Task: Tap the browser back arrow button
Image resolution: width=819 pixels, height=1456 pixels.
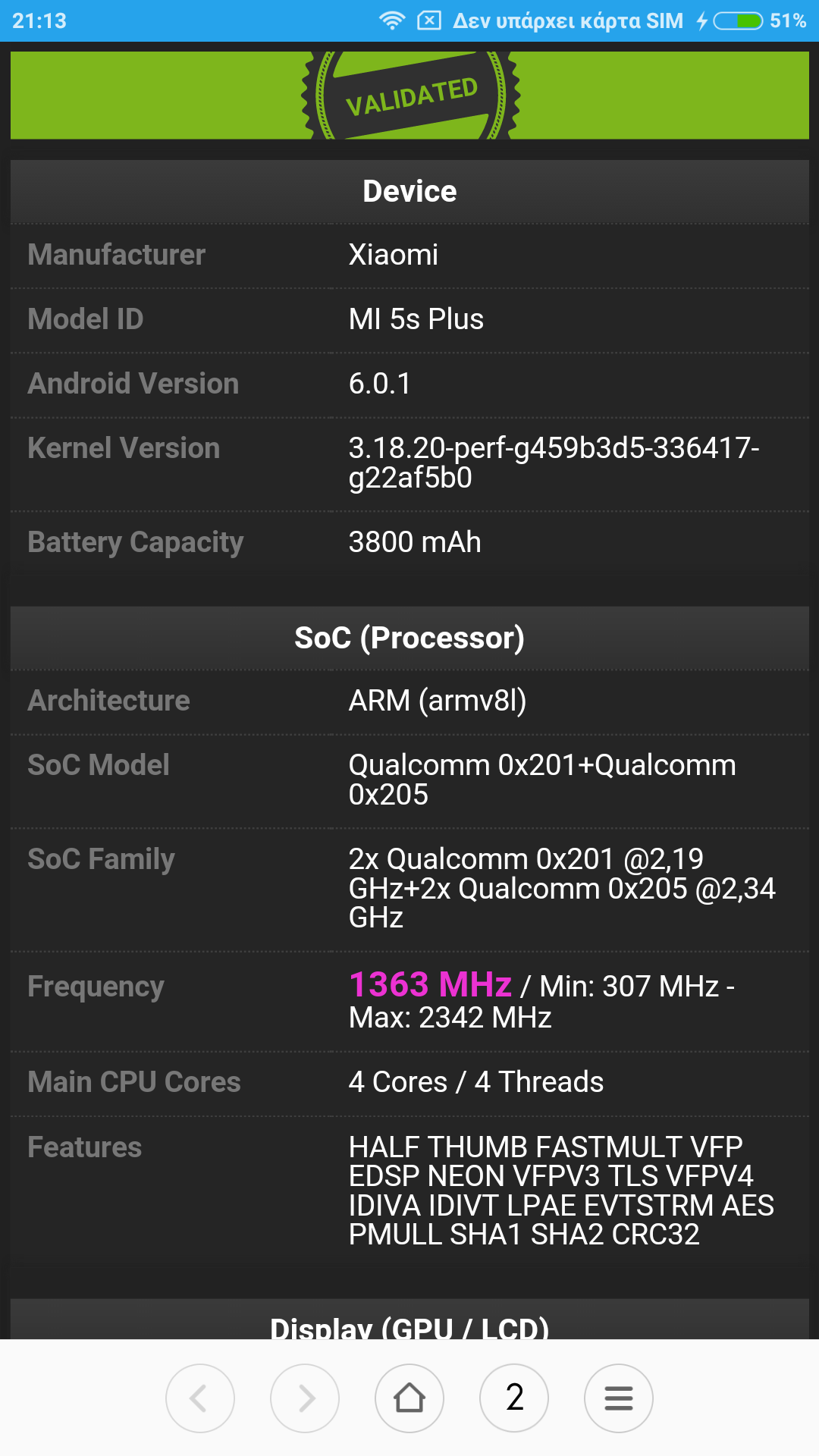Action: pyautogui.click(x=200, y=1398)
